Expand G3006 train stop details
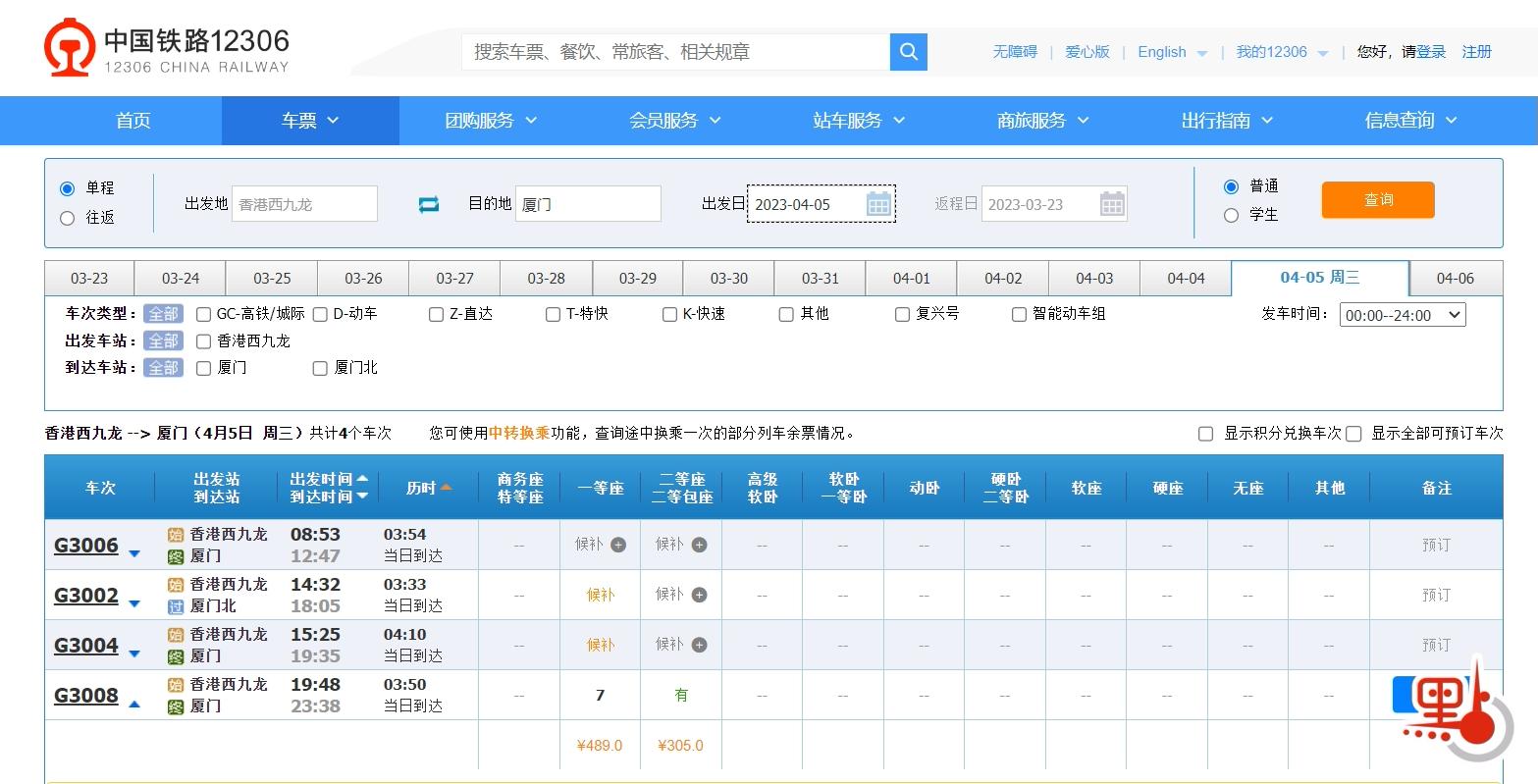The width and height of the screenshot is (1538, 784). pos(134,552)
